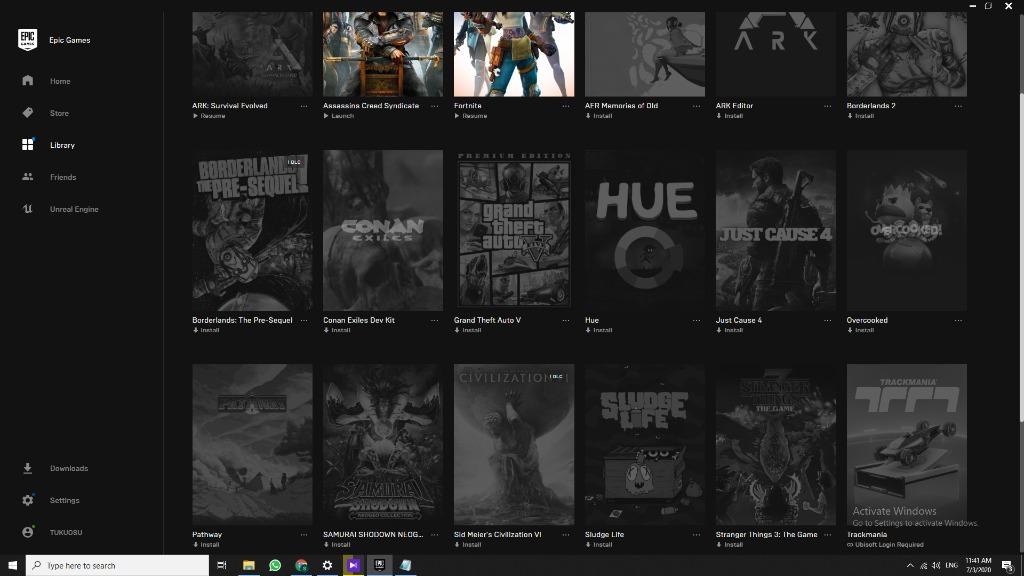1024x576 pixels.
Task: Install AER Memories of Old
Action: (x=599, y=116)
